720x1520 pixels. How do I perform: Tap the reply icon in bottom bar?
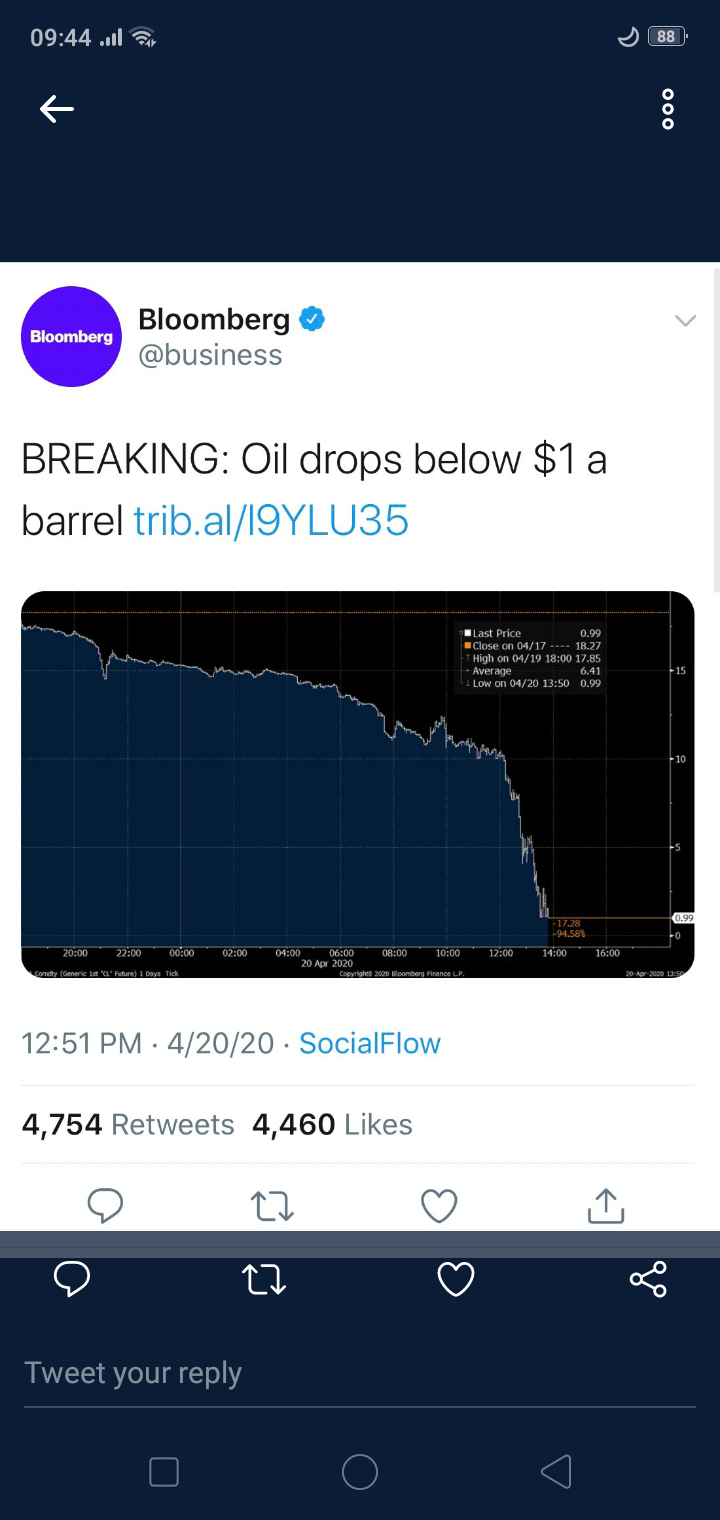click(x=72, y=1279)
